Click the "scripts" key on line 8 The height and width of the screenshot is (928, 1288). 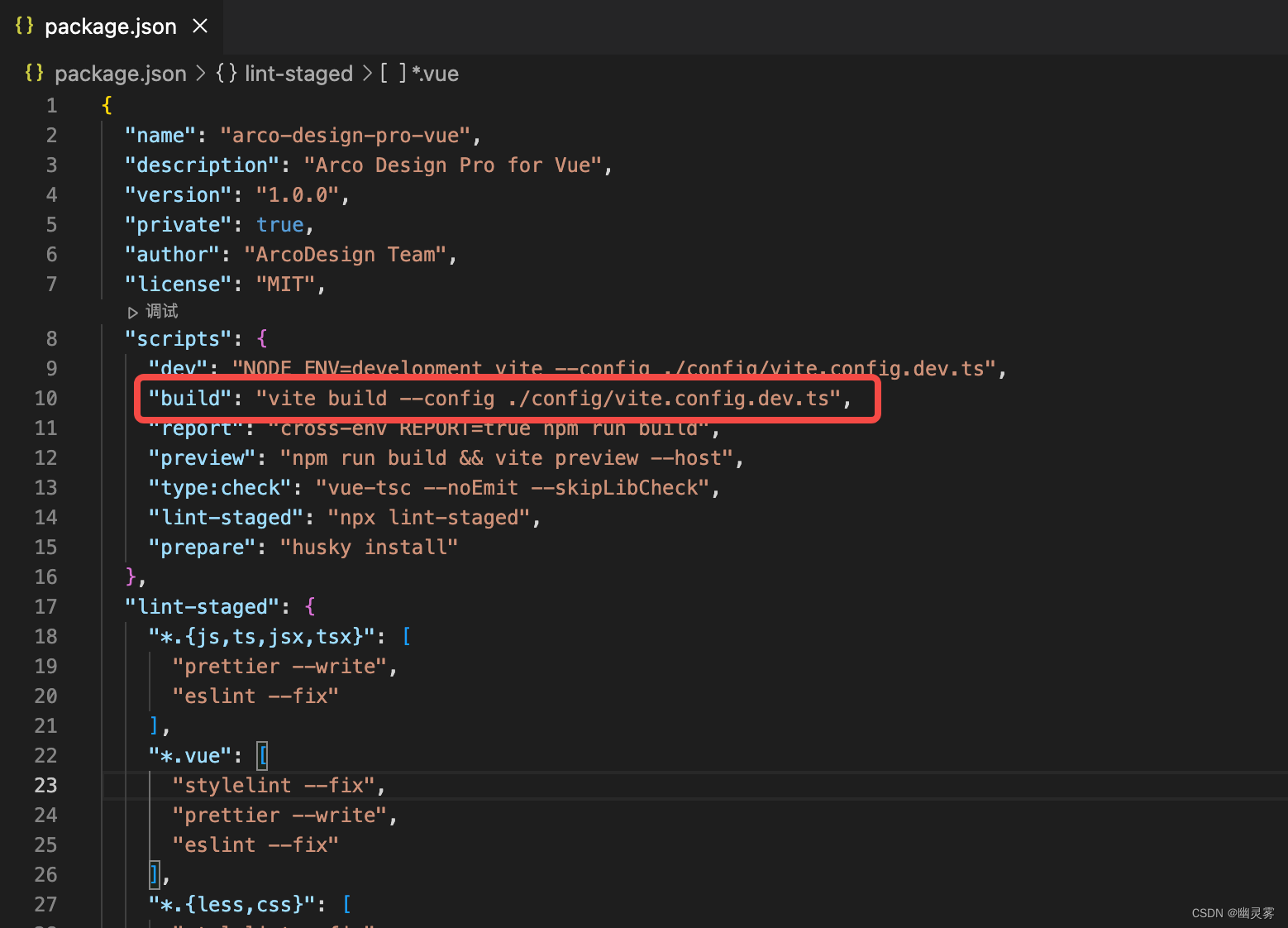point(179,339)
